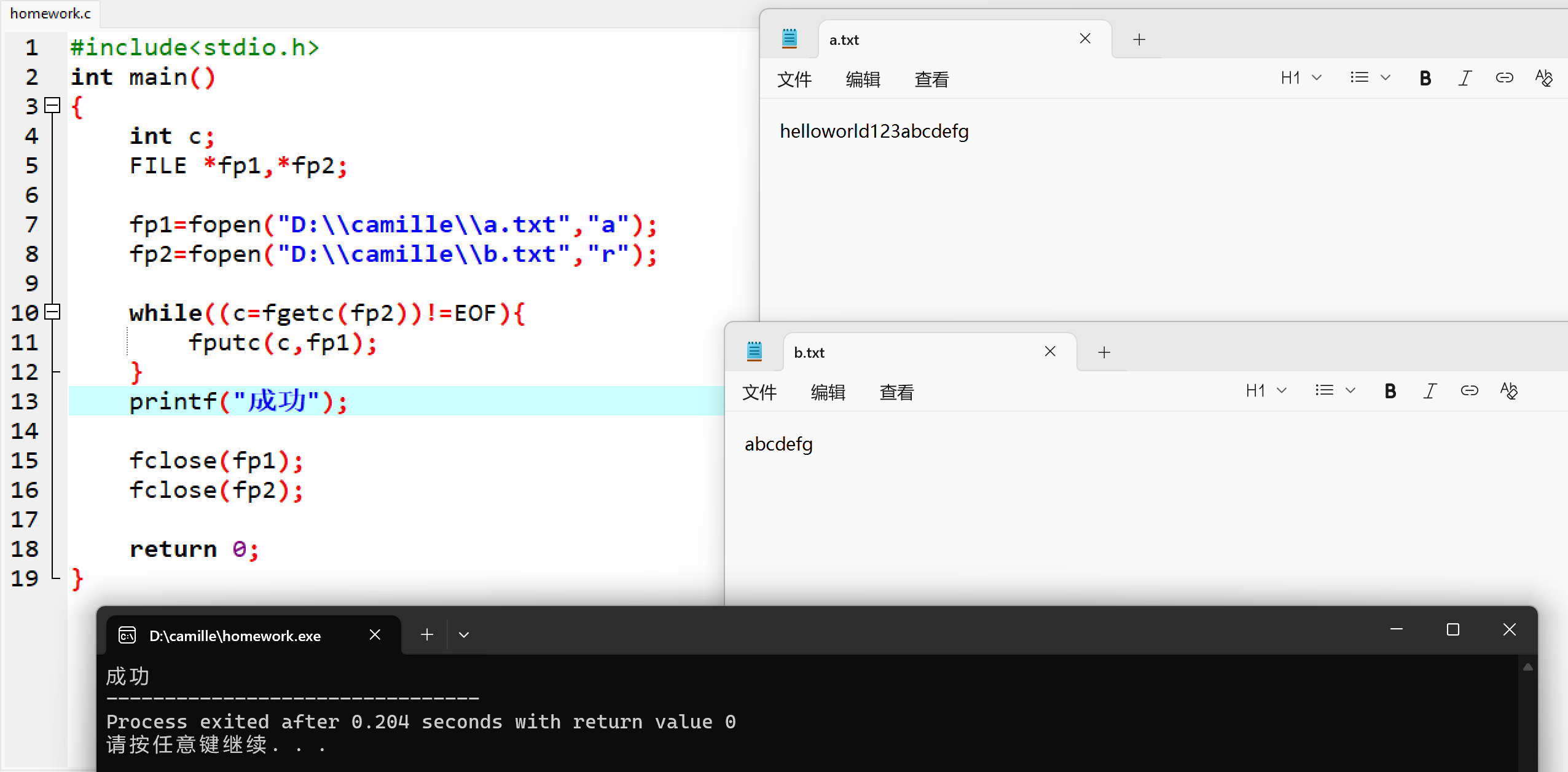Viewport: 1568px width, 772px height.
Task: Click scroll up arrow in terminal scrollbar
Action: pos(1527,668)
